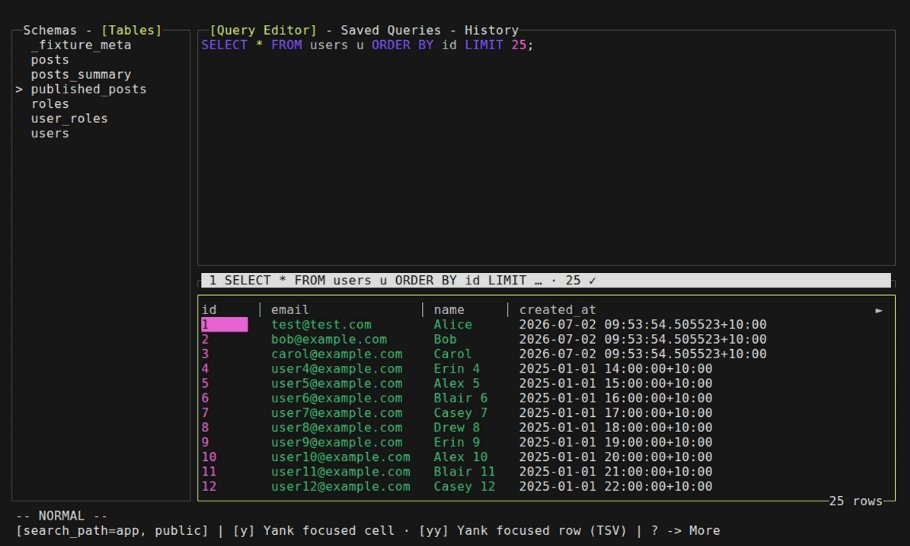Viewport: 910px width, 546px height.
Task: Click the name column header
Action: click(449, 310)
